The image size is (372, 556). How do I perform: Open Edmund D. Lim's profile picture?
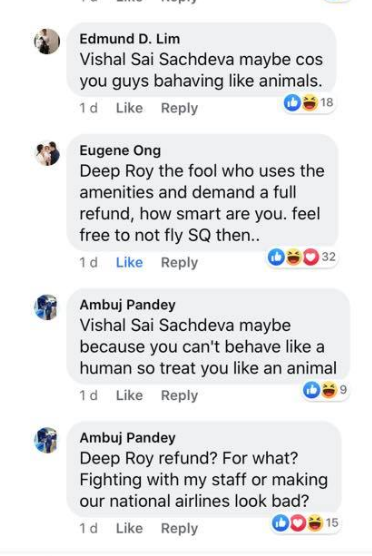pos(47,41)
